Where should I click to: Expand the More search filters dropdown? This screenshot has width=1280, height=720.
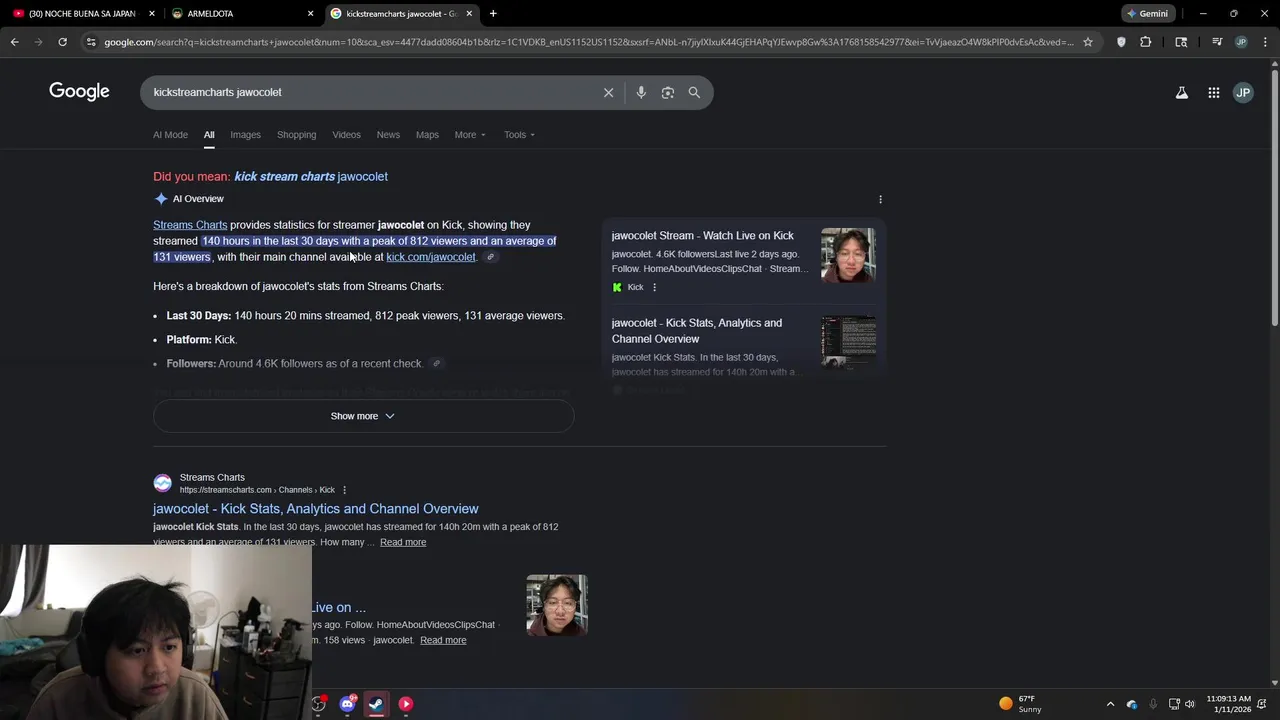click(x=470, y=135)
